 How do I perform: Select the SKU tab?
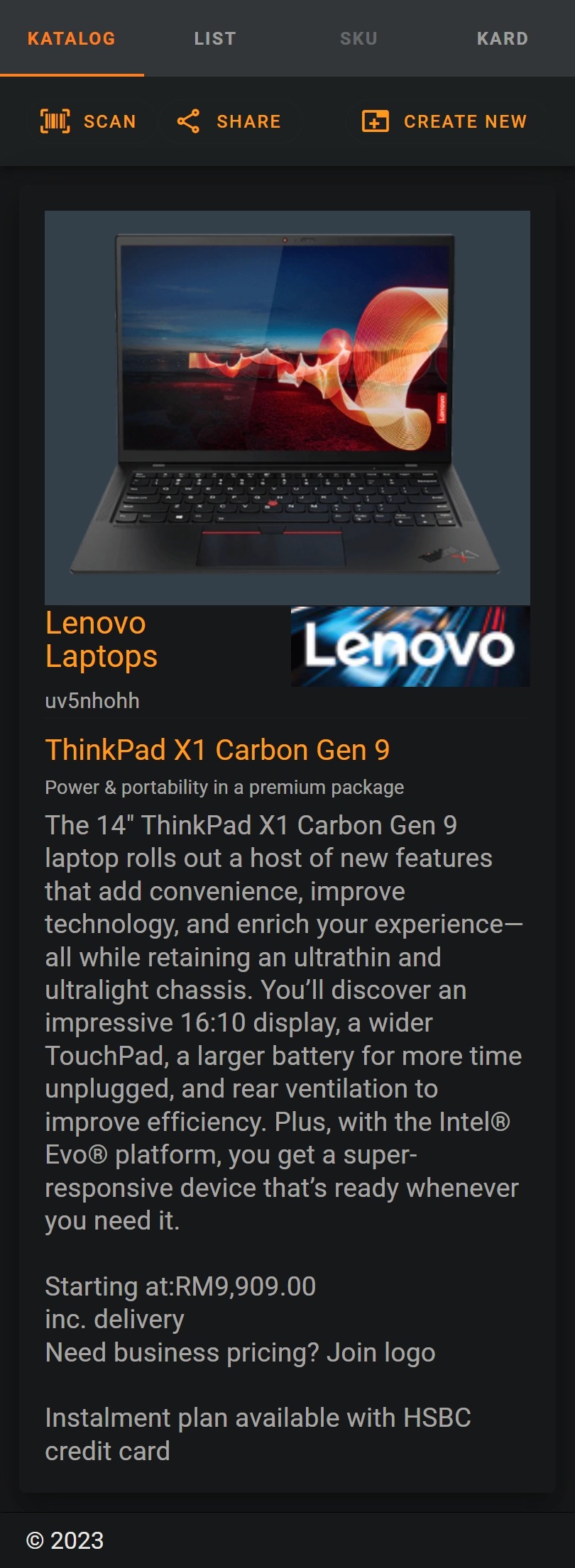coord(358,38)
